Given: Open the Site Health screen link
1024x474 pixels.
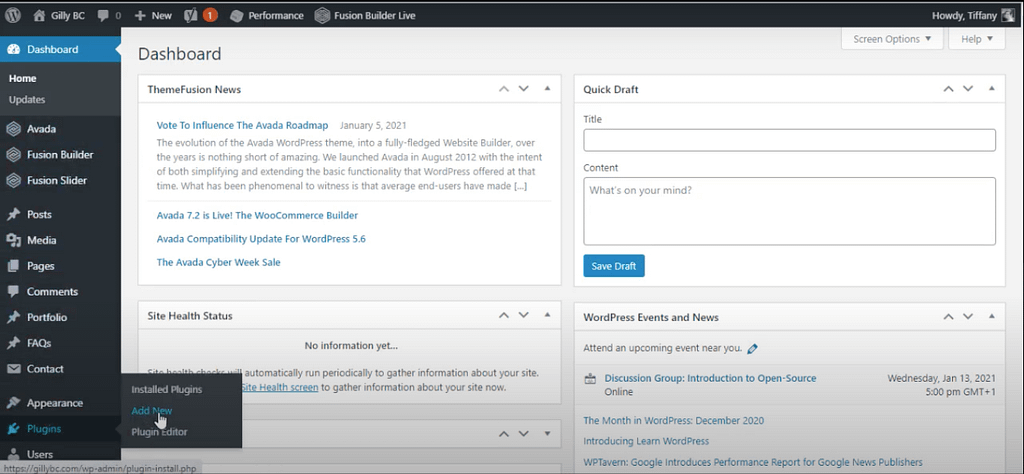Looking at the screenshot, I should (280, 387).
